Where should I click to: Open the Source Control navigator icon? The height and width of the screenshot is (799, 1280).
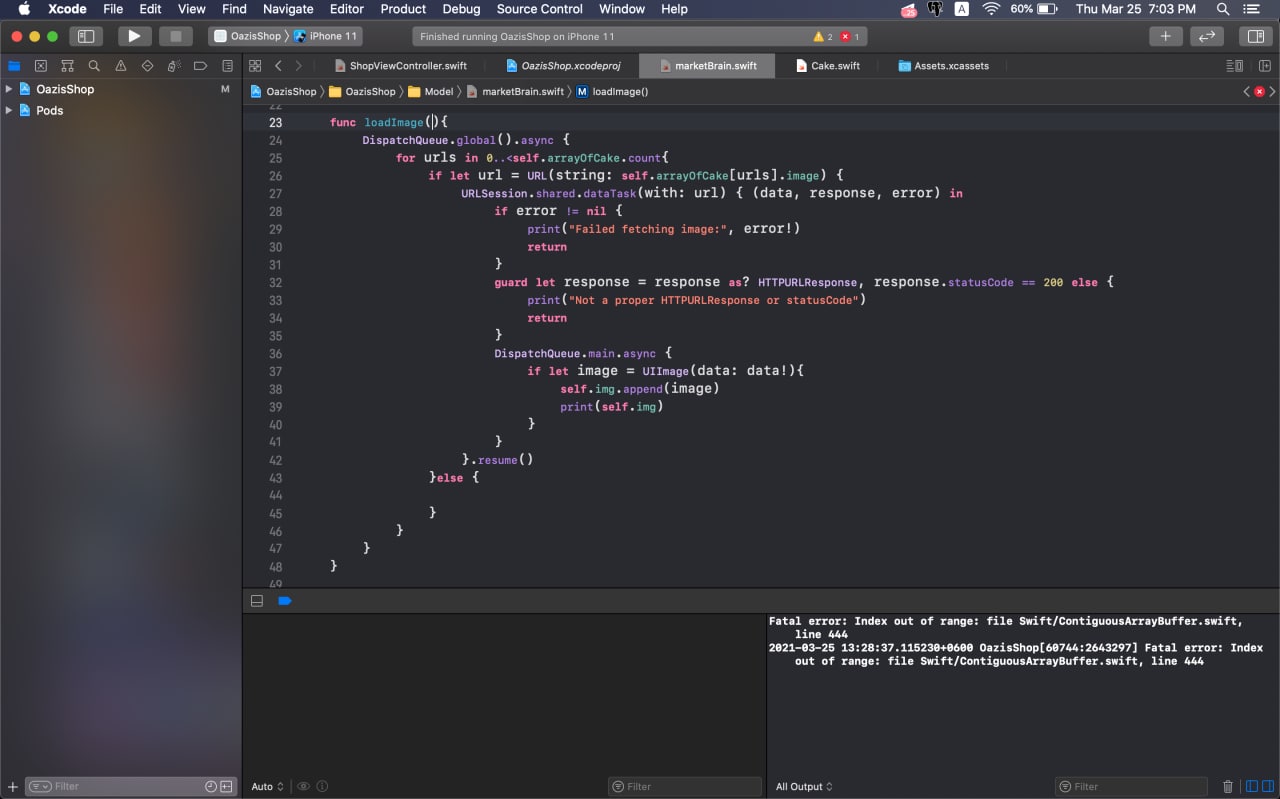click(41, 66)
